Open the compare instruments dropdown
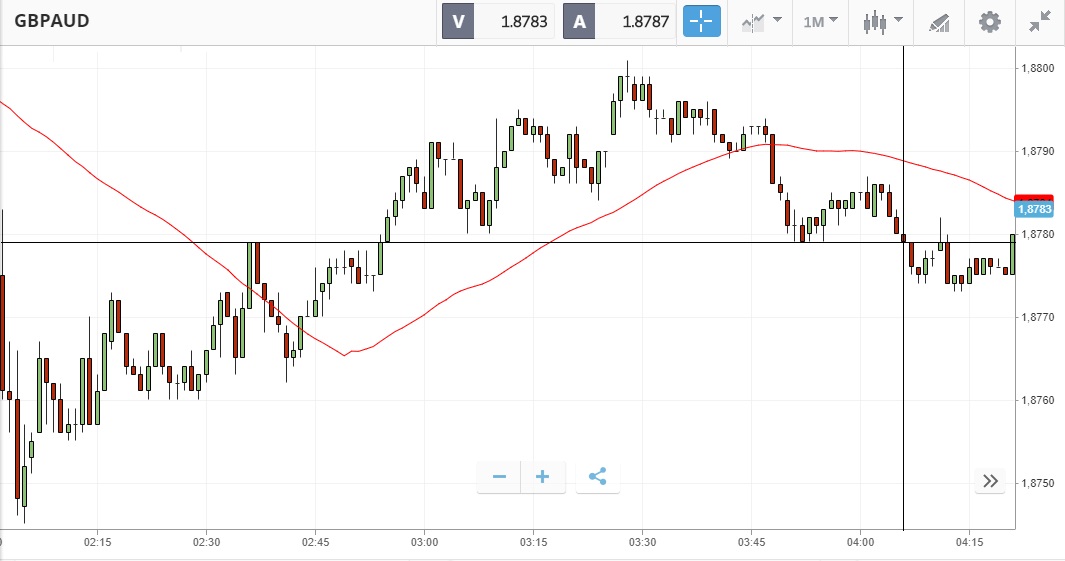1065x561 pixels. point(761,21)
